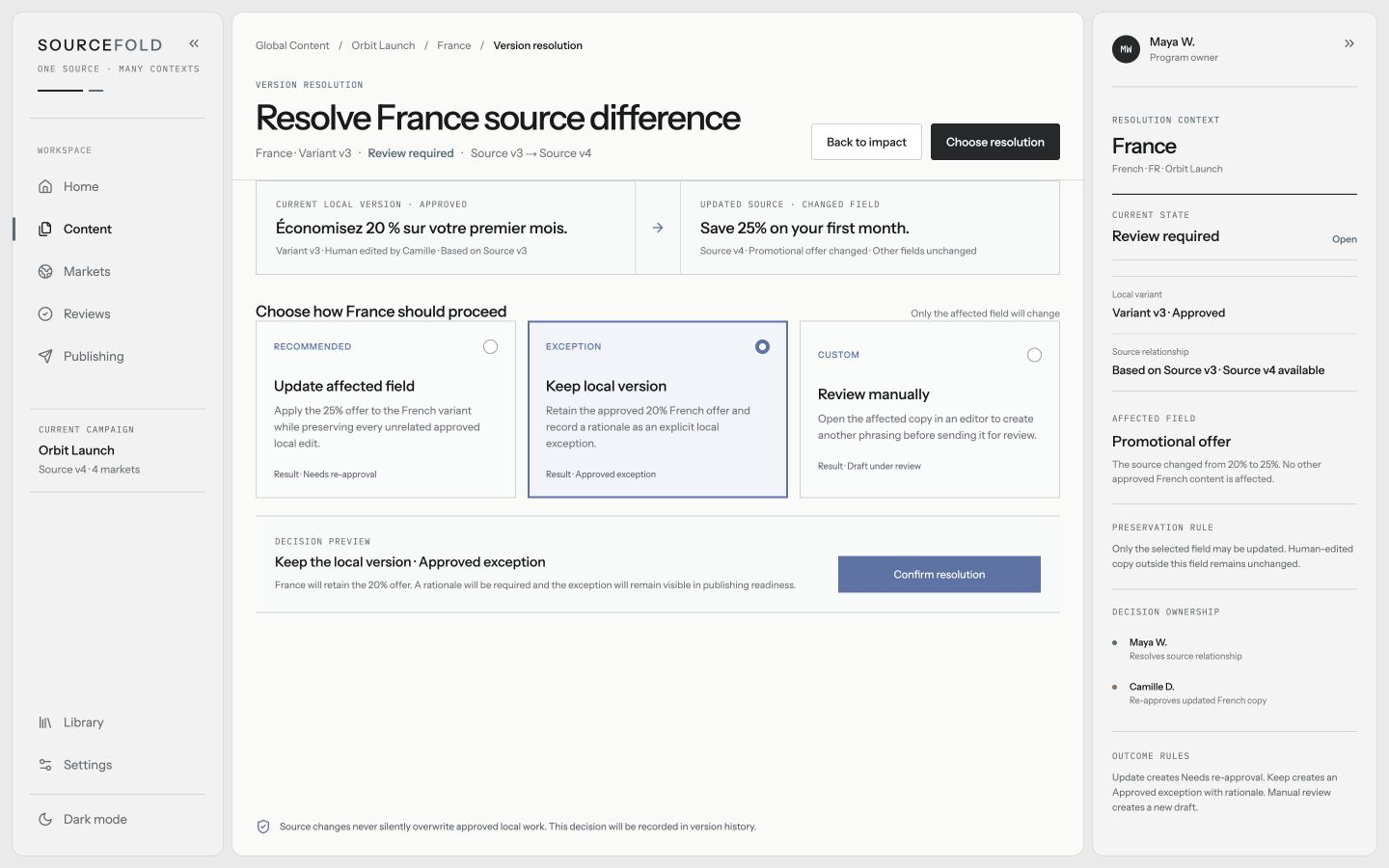Collapse the left sidebar with the double chevron
The image size is (1389, 868).
pyautogui.click(x=194, y=43)
